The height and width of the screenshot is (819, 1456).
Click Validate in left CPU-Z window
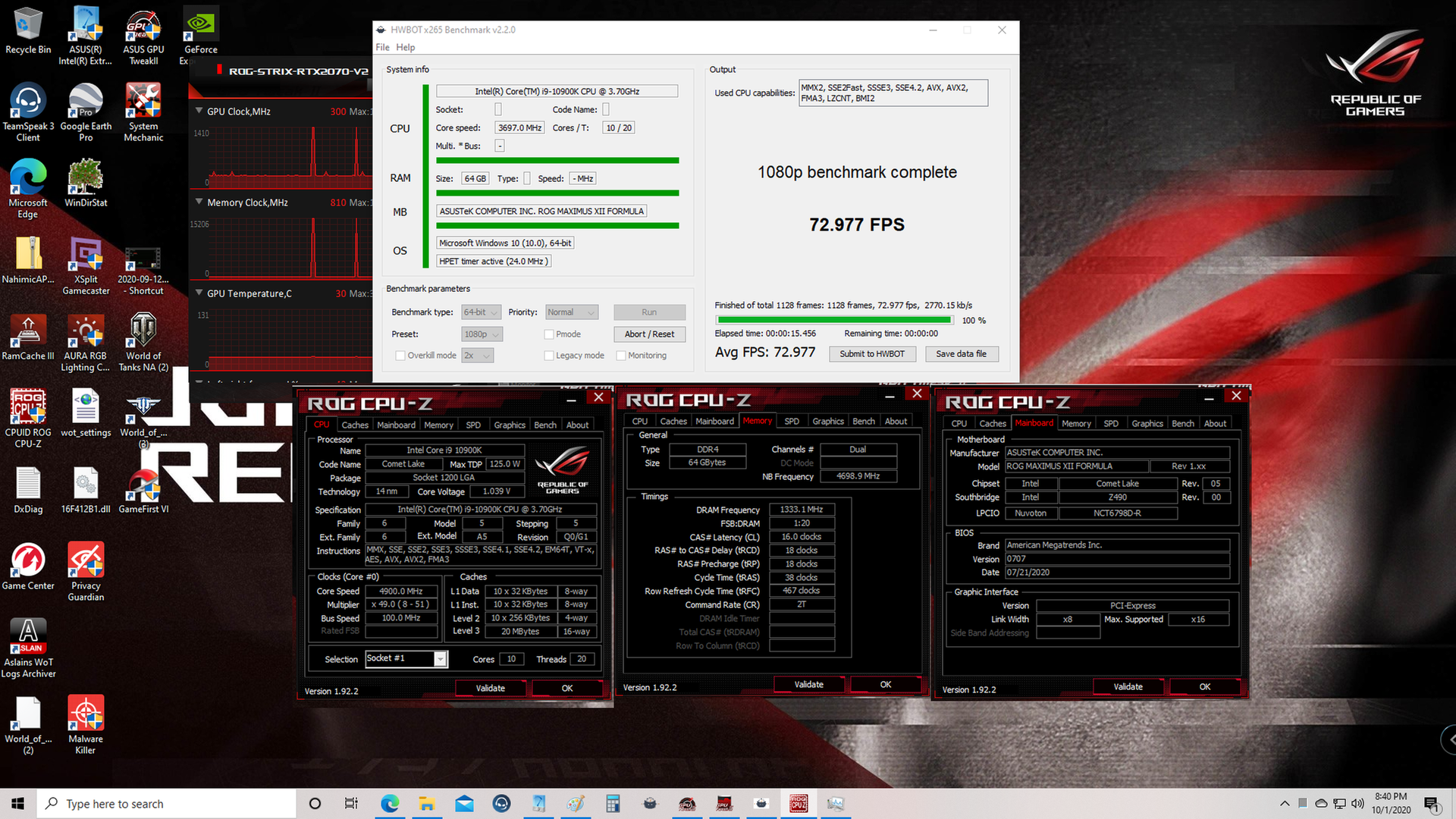coord(491,689)
